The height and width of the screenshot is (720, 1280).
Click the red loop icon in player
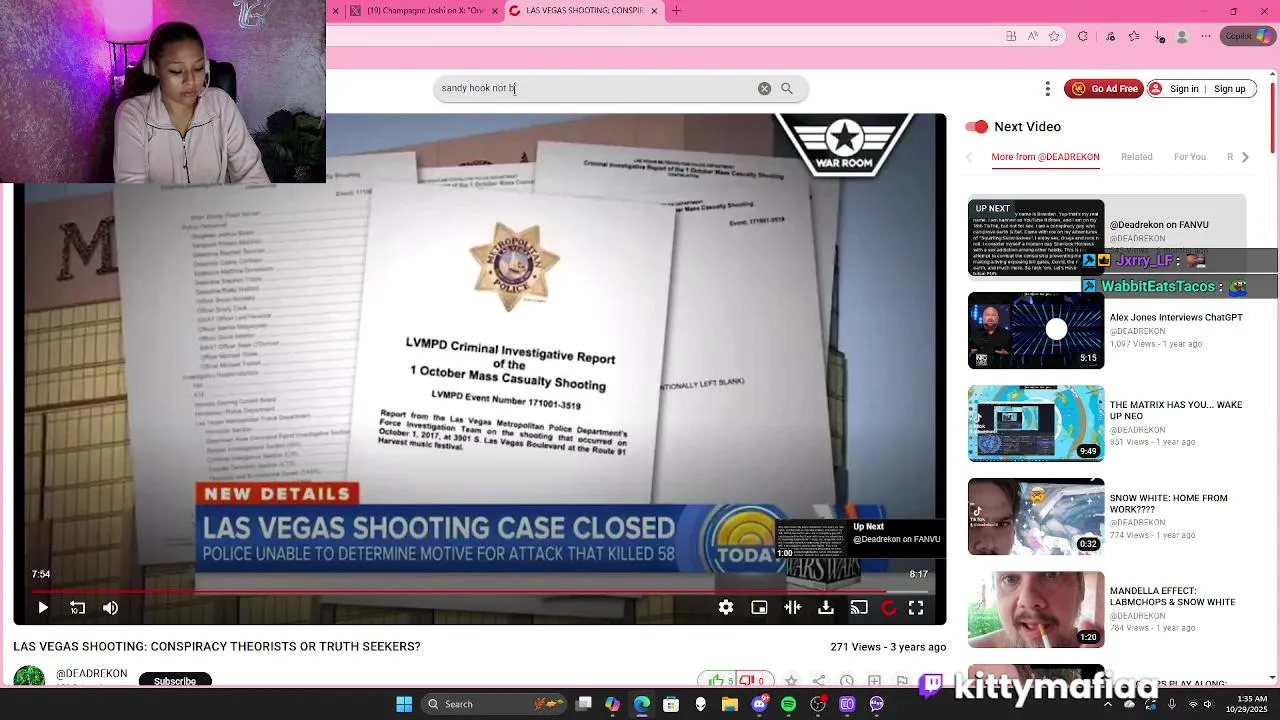coord(888,607)
